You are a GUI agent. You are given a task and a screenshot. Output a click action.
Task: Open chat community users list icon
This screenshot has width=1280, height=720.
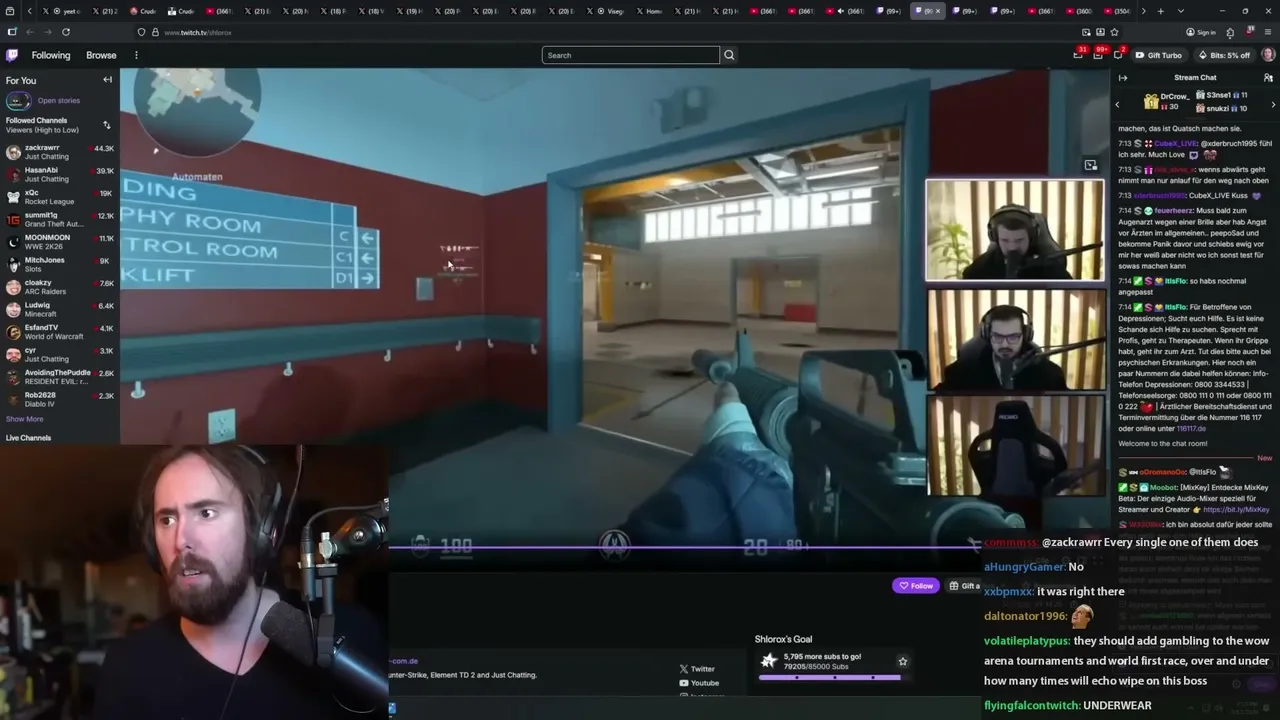[x=1268, y=78]
